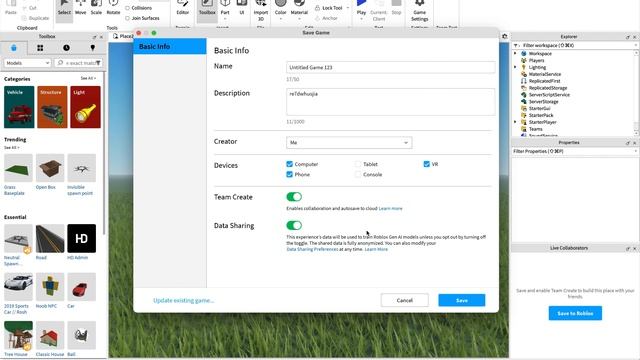Open Toolbox Creations lightbulb tab

point(93,48)
